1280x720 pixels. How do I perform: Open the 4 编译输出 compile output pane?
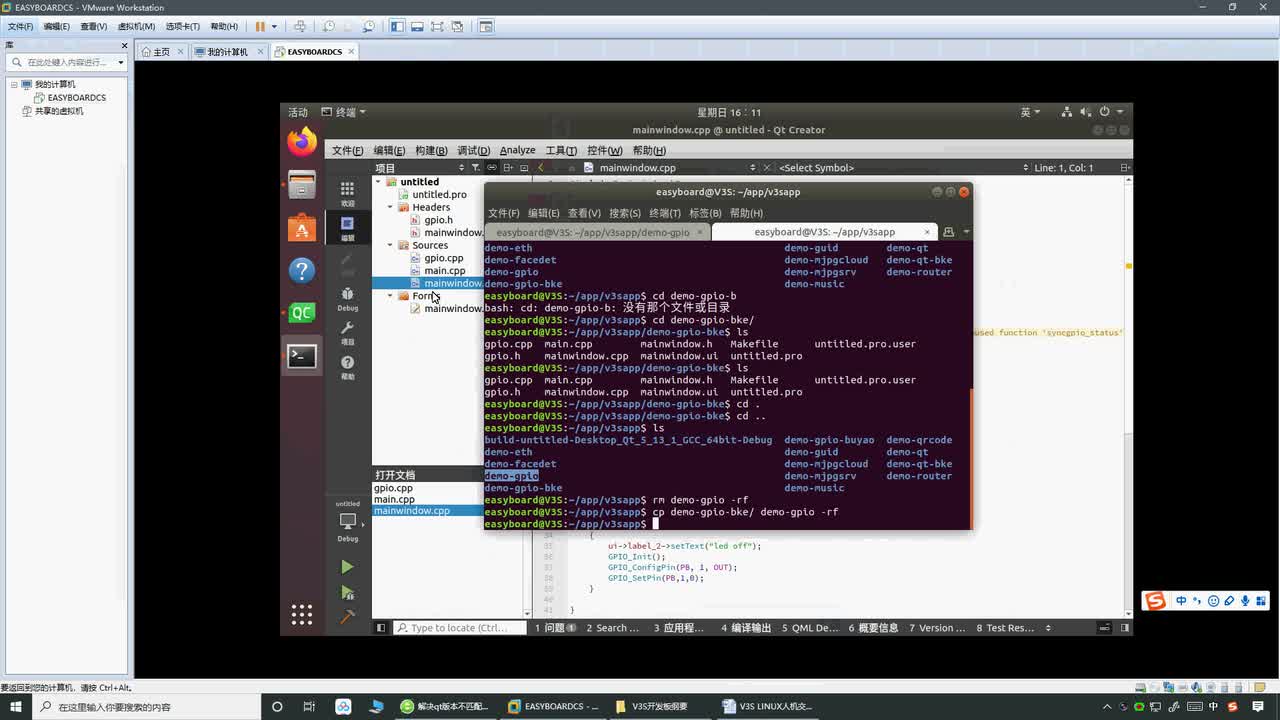click(747, 628)
